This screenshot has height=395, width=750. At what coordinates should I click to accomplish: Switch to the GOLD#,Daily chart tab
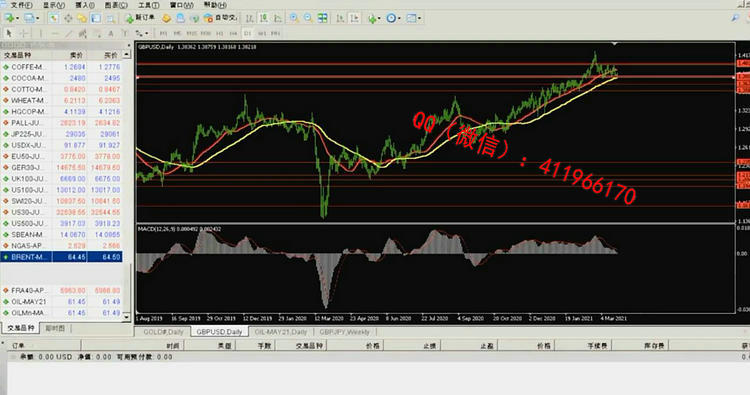[x=163, y=331]
